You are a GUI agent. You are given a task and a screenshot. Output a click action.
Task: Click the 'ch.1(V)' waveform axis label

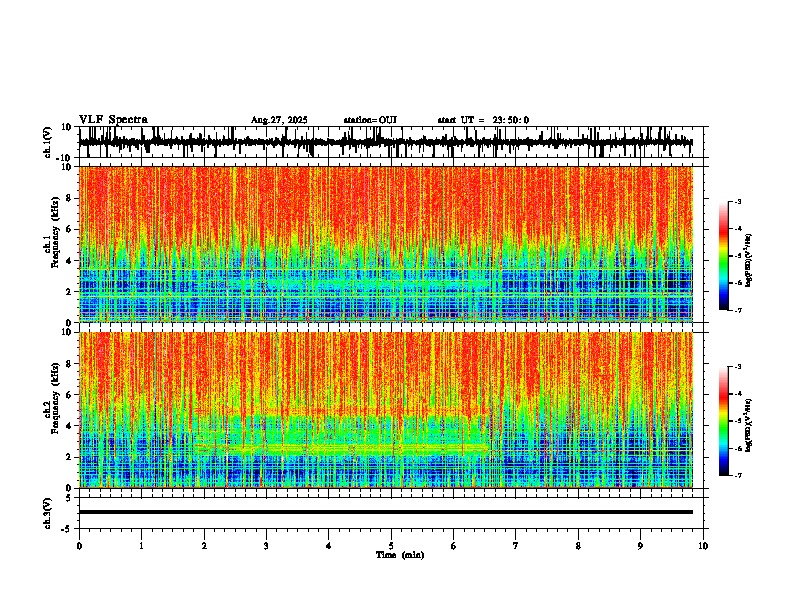tap(48, 142)
